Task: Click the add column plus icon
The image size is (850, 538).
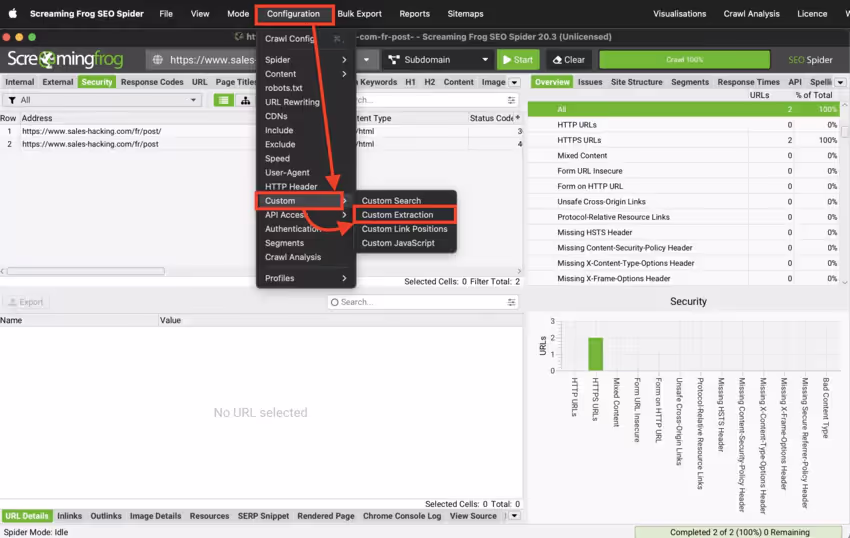Action: click(x=518, y=118)
